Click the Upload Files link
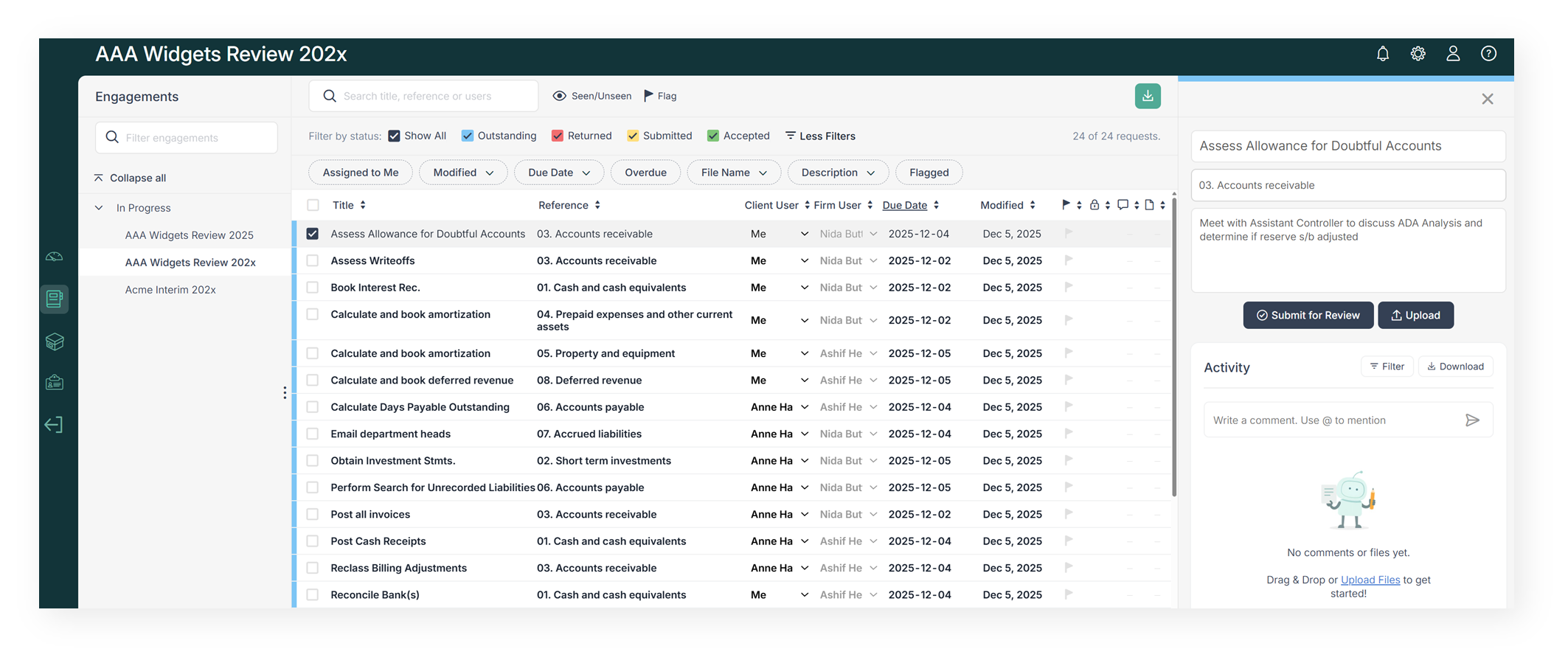The image size is (1568, 663). pyautogui.click(x=1370, y=580)
